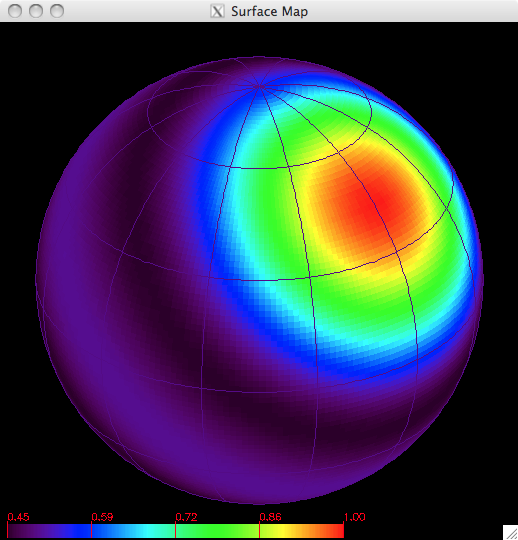Click the pole where meridian lines converge
The width and height of the screenshot is (518, 540).
(x=259, y=86)
